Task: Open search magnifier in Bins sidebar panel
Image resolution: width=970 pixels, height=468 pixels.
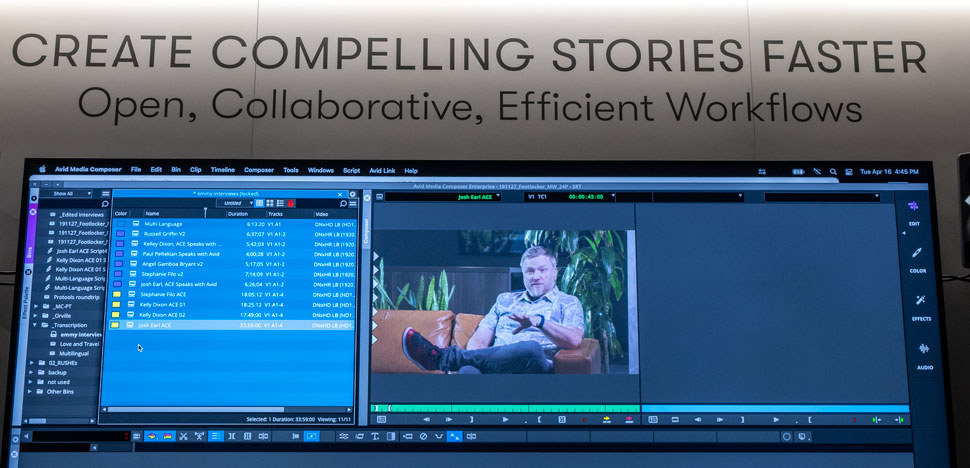Action: click(105, 203)
